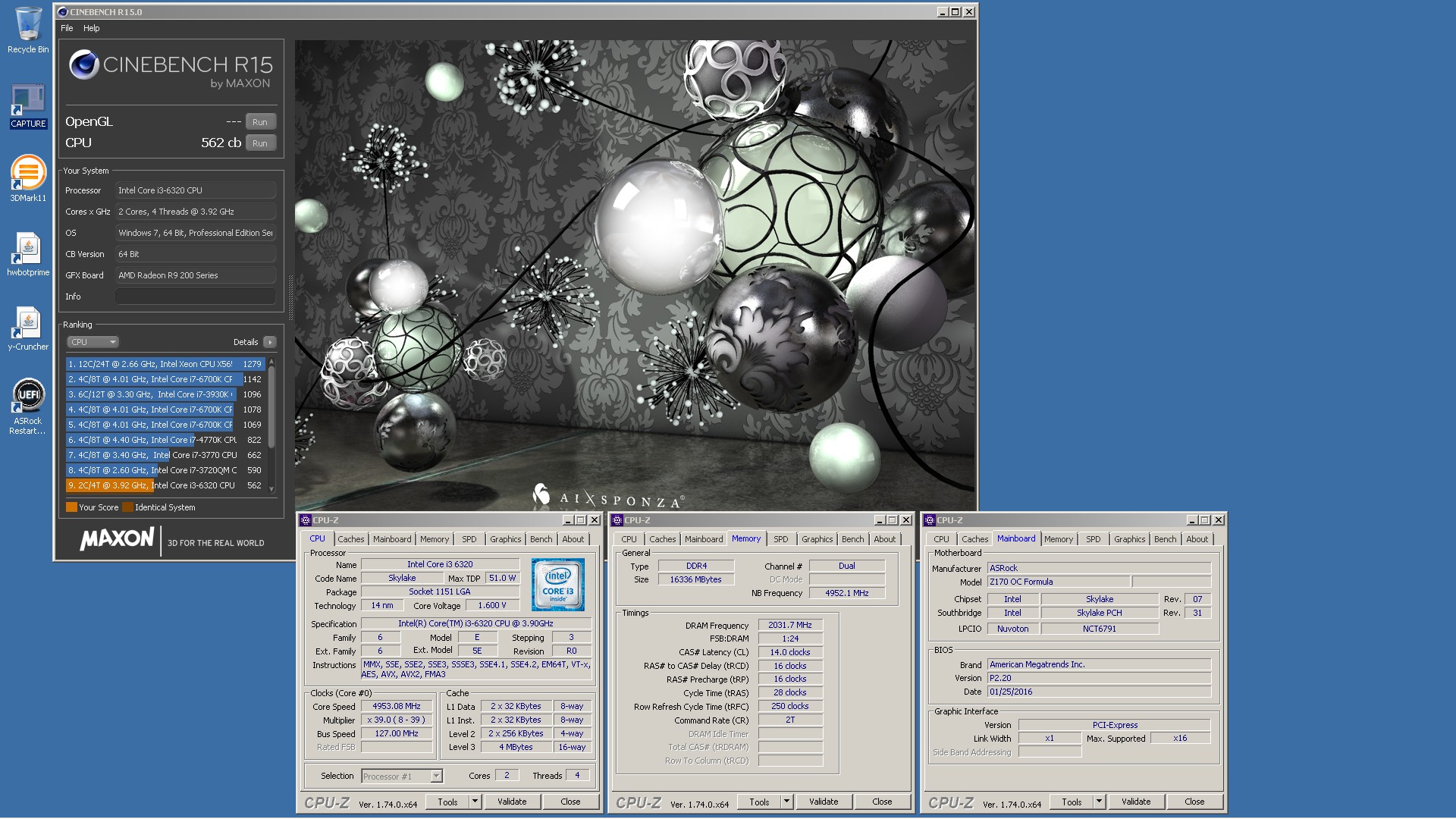Select the CAPTURE desktop shortcut
Viewport: 1456px width, 819px height.
[28, 106]
